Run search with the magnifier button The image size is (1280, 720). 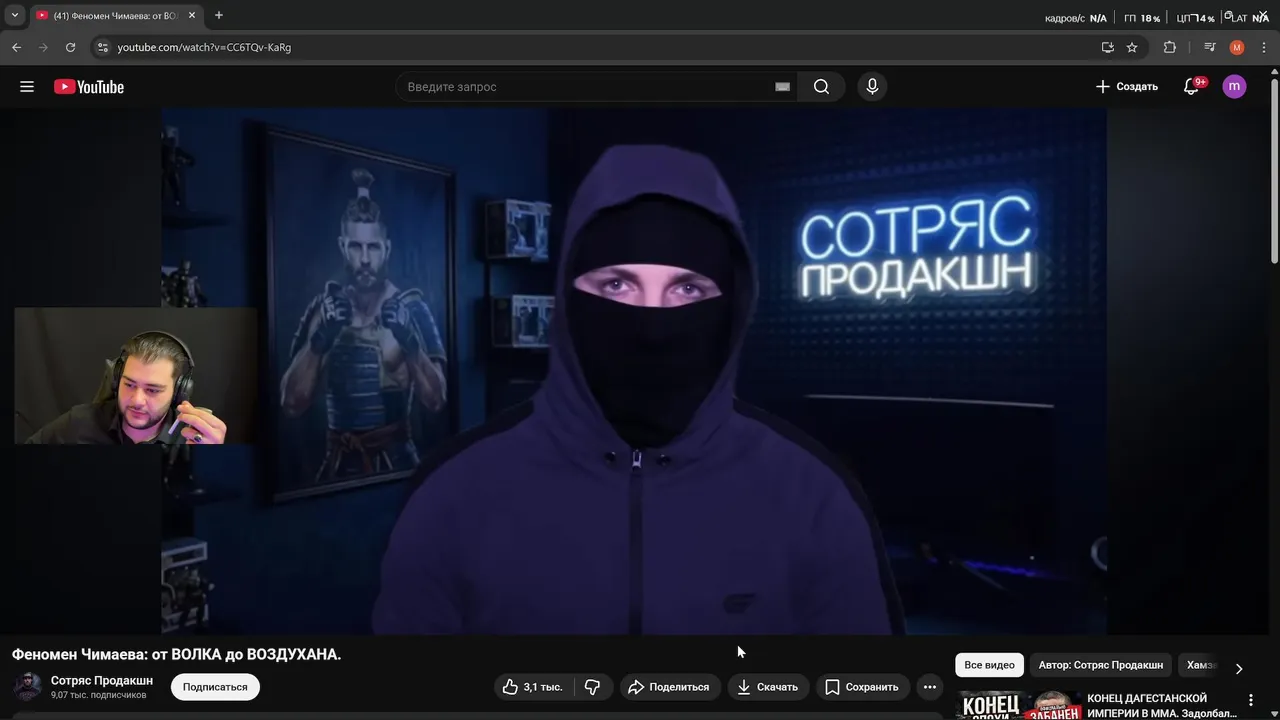point(821,87)
